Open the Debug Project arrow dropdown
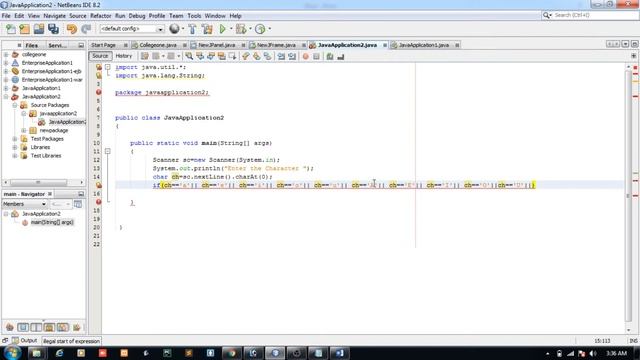Screen dimensions: 640x360 [250, 29]
